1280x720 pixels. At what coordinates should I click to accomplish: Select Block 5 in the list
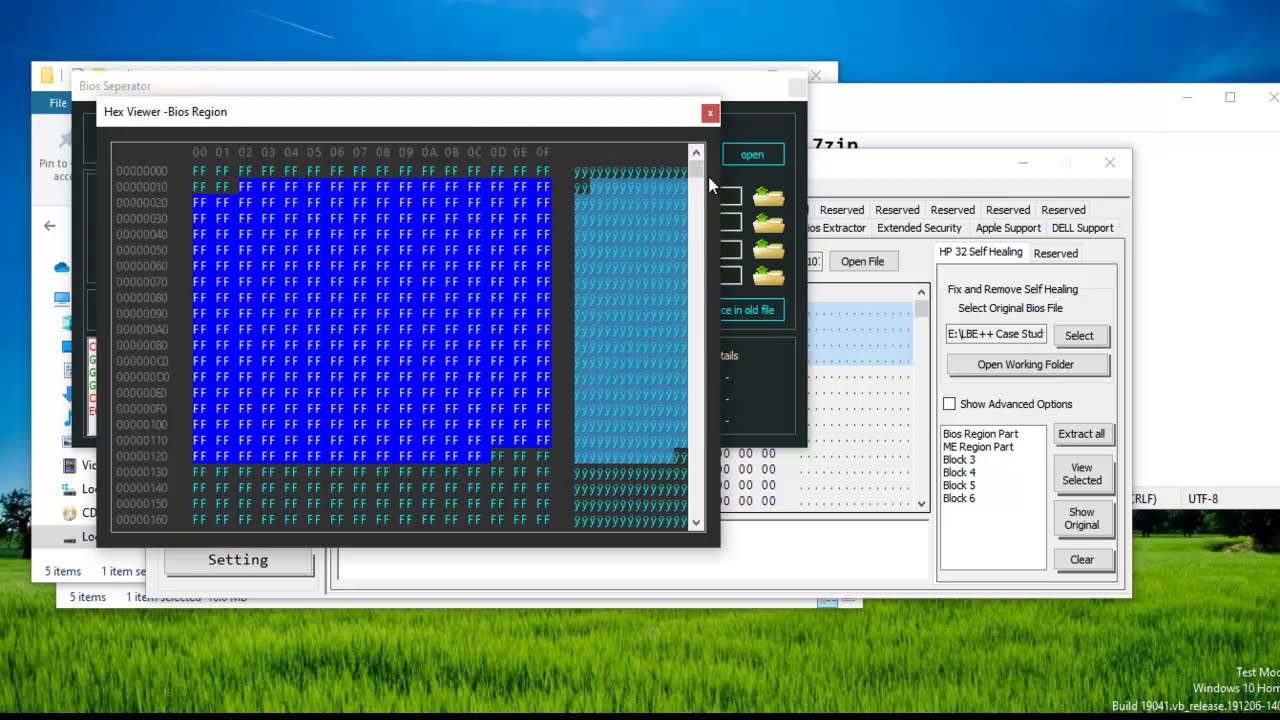tap(959, 486)
